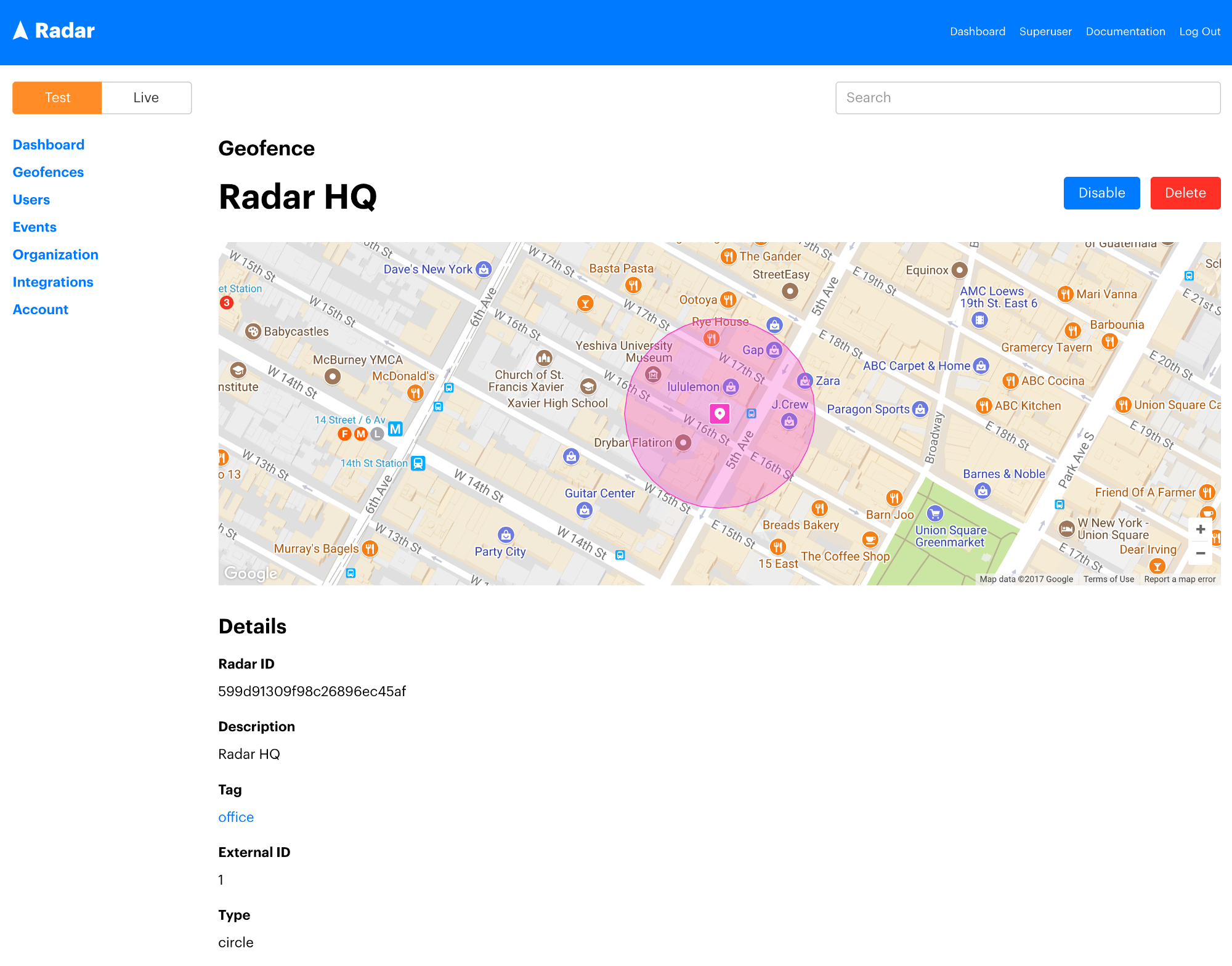
Task: Click the Dear Irving bar pin
Action: (x=1157, y=566)
